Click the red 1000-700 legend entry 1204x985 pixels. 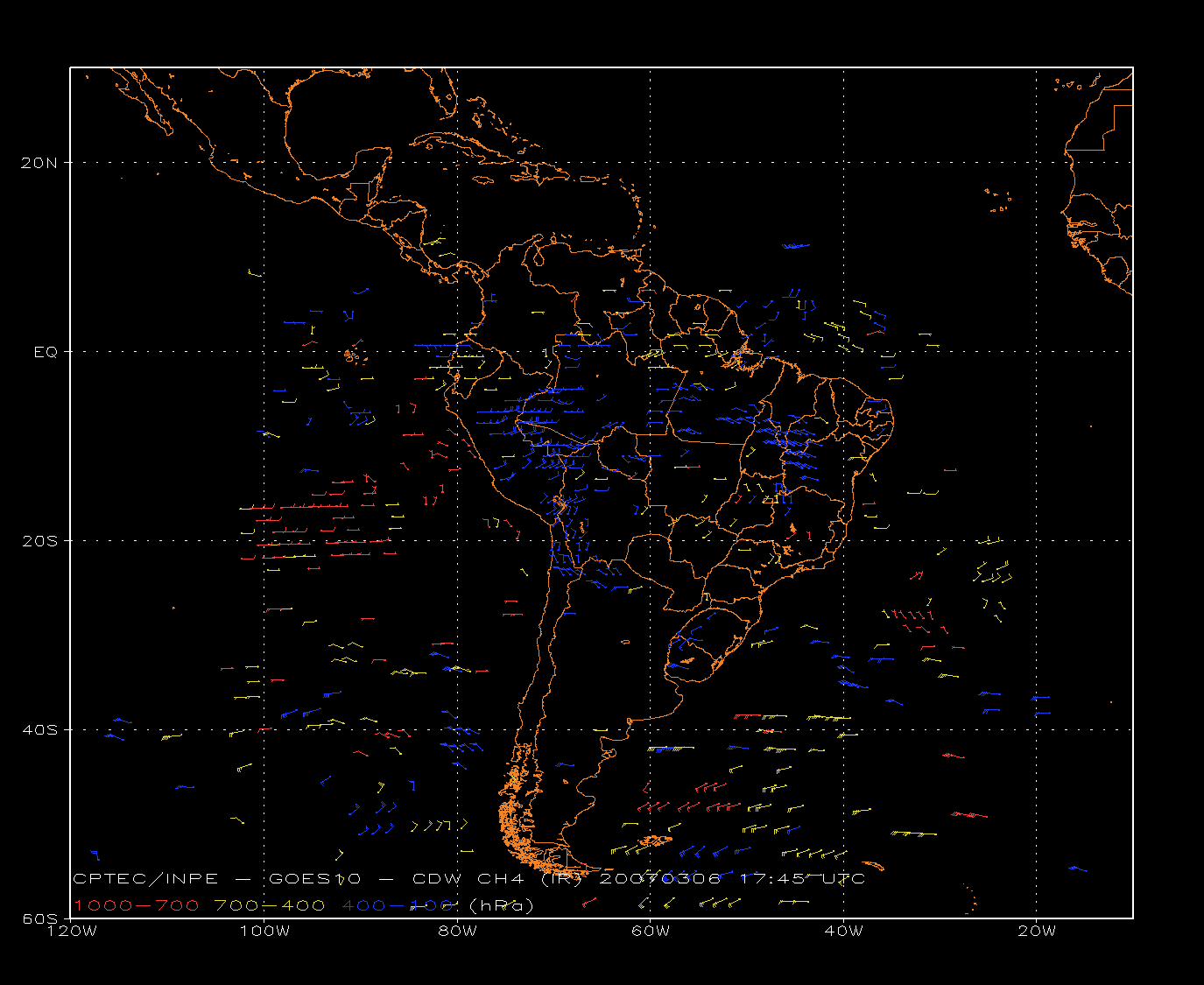(137, 905)
